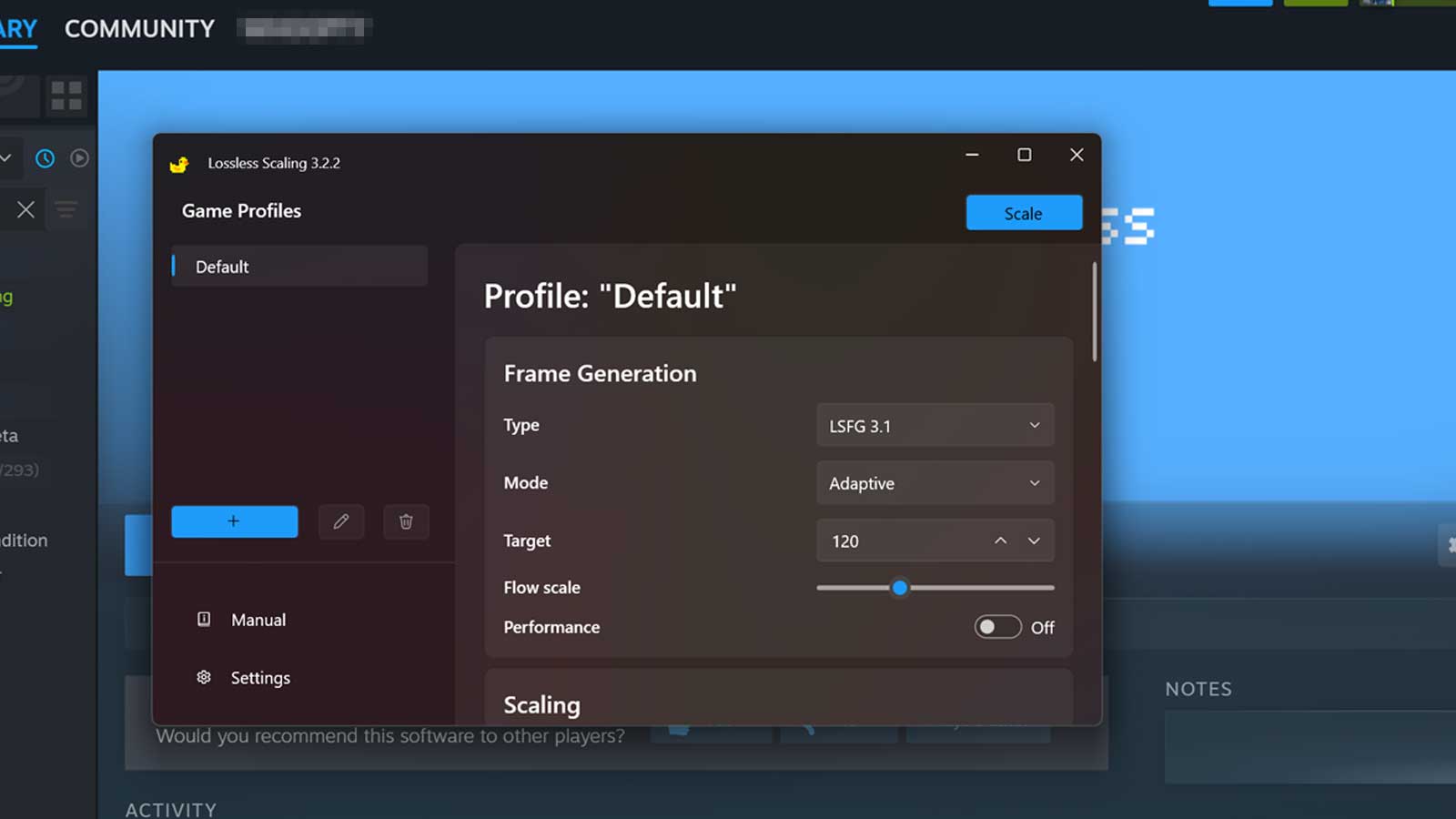Open the Manual menu entry label
The height and width of the screenshot is (819, 1456).
pos(258,620)
